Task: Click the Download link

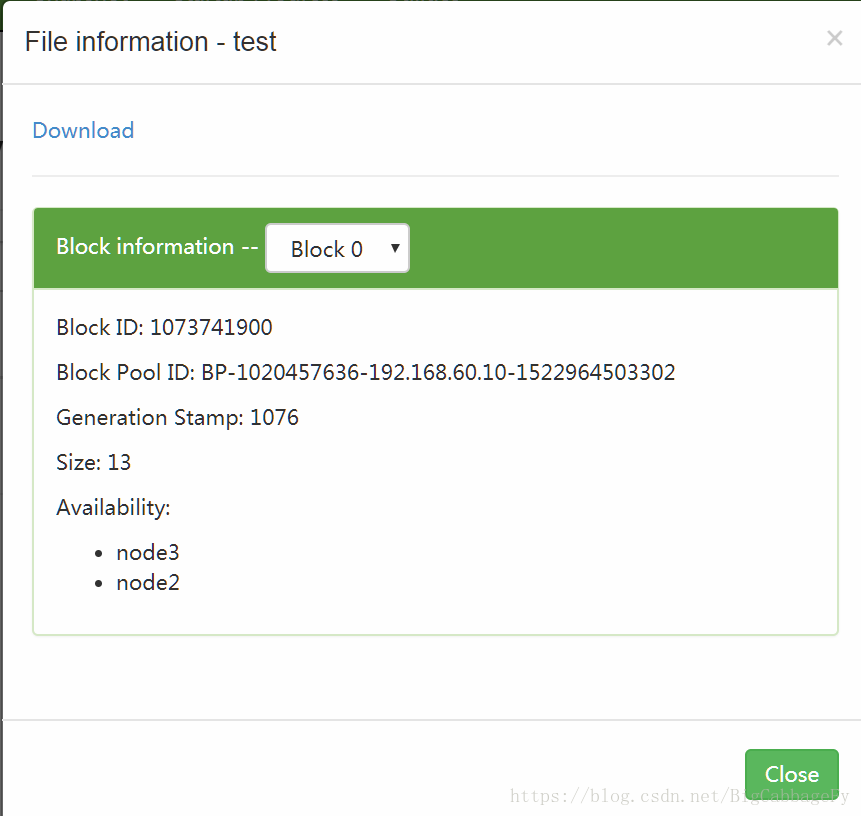Action: click(83, 131)
